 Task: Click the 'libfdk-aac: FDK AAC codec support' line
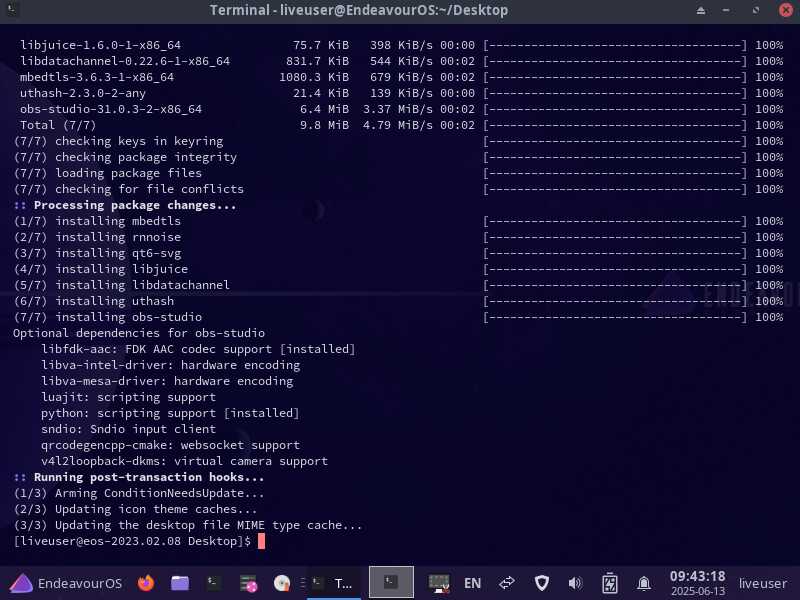coord(198,349)
